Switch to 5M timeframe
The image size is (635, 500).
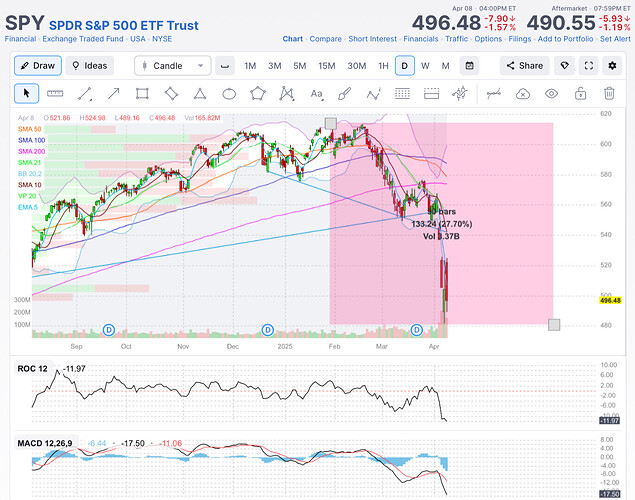[300, 66]
